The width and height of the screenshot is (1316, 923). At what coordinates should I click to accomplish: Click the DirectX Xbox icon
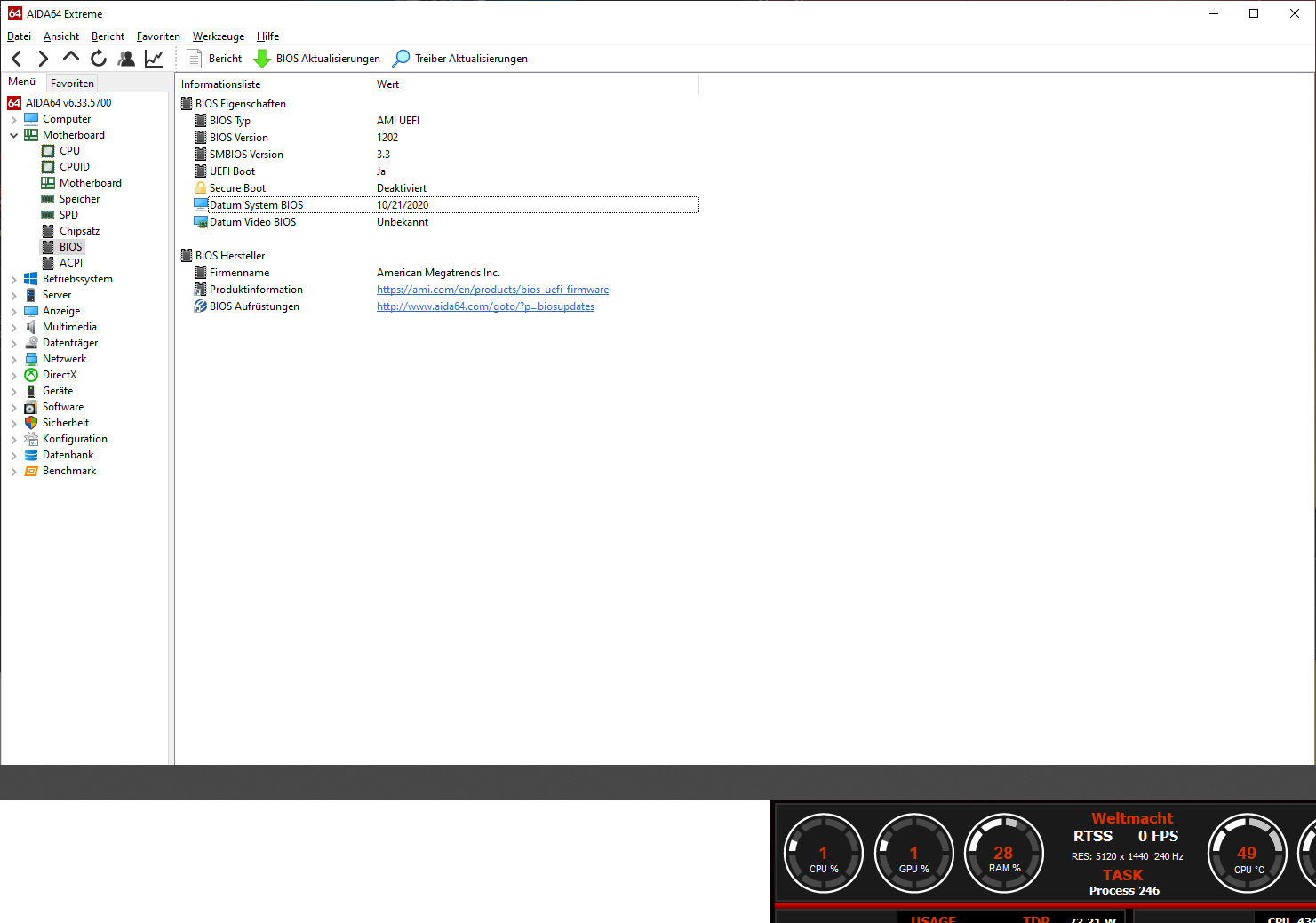31,375
